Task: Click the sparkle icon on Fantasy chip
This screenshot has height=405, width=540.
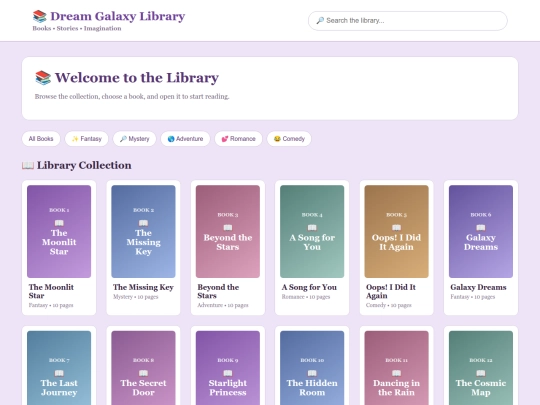Action: [x=75, y=139]
